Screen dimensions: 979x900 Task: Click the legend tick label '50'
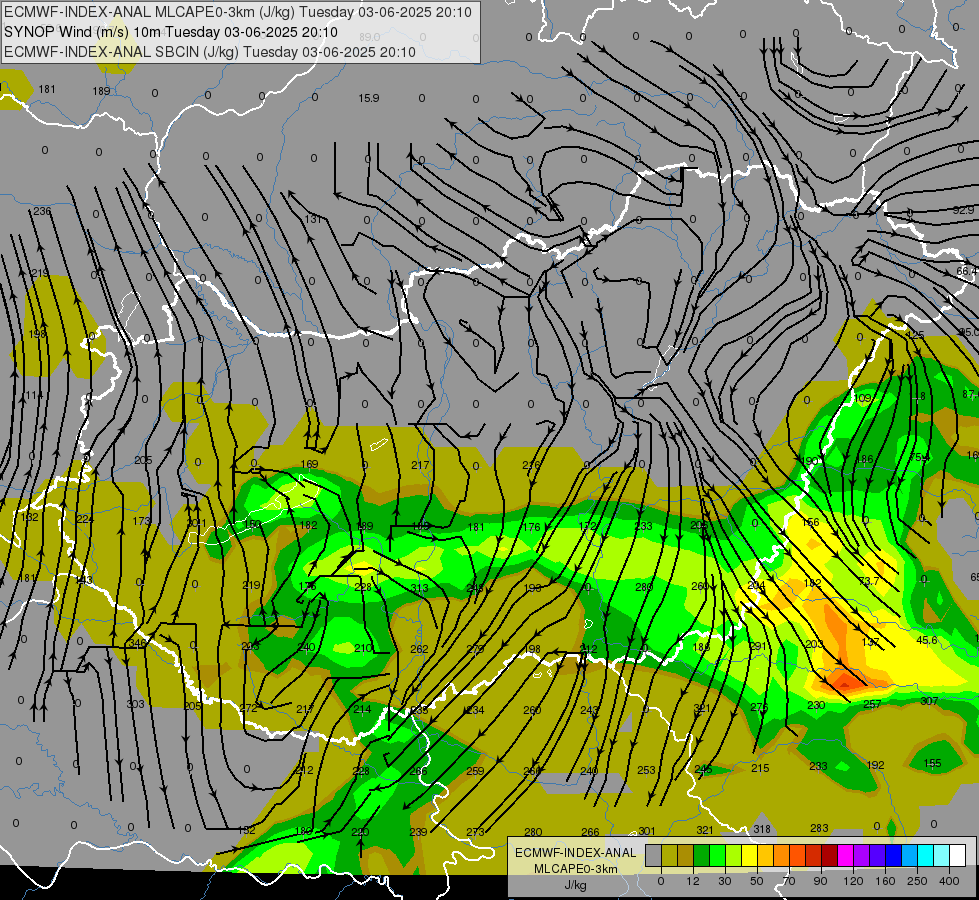757,881
